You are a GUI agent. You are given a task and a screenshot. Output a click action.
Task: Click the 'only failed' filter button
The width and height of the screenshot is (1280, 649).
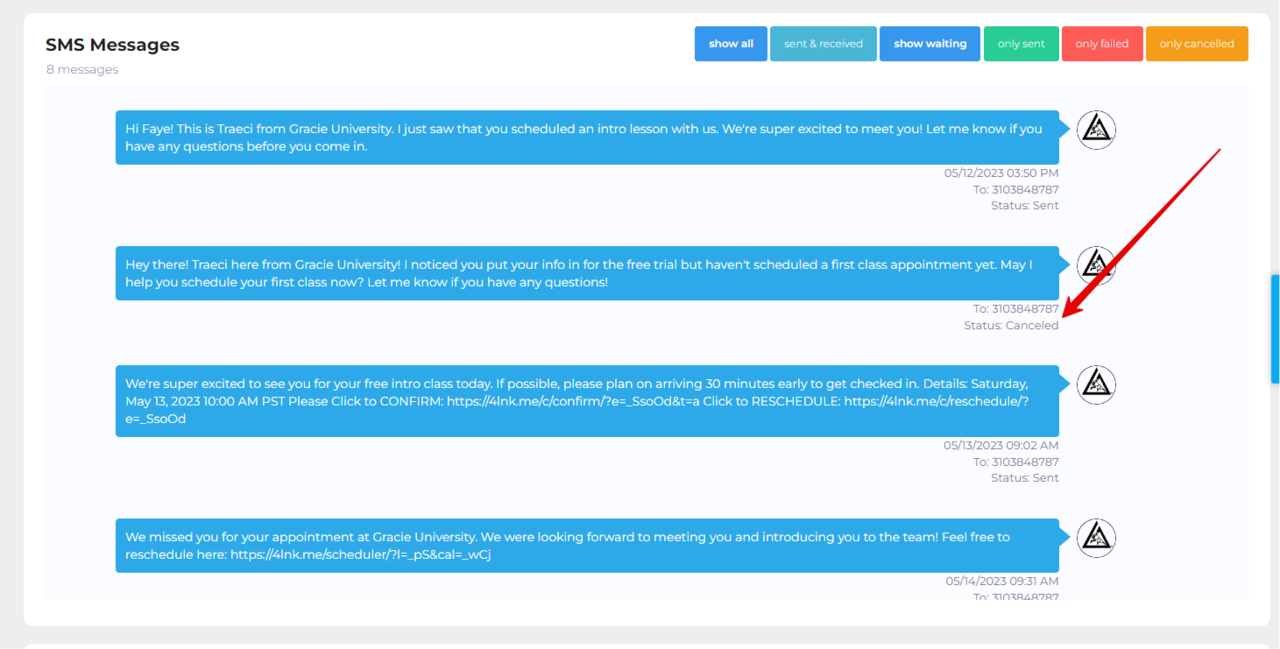click(1102, 43)
